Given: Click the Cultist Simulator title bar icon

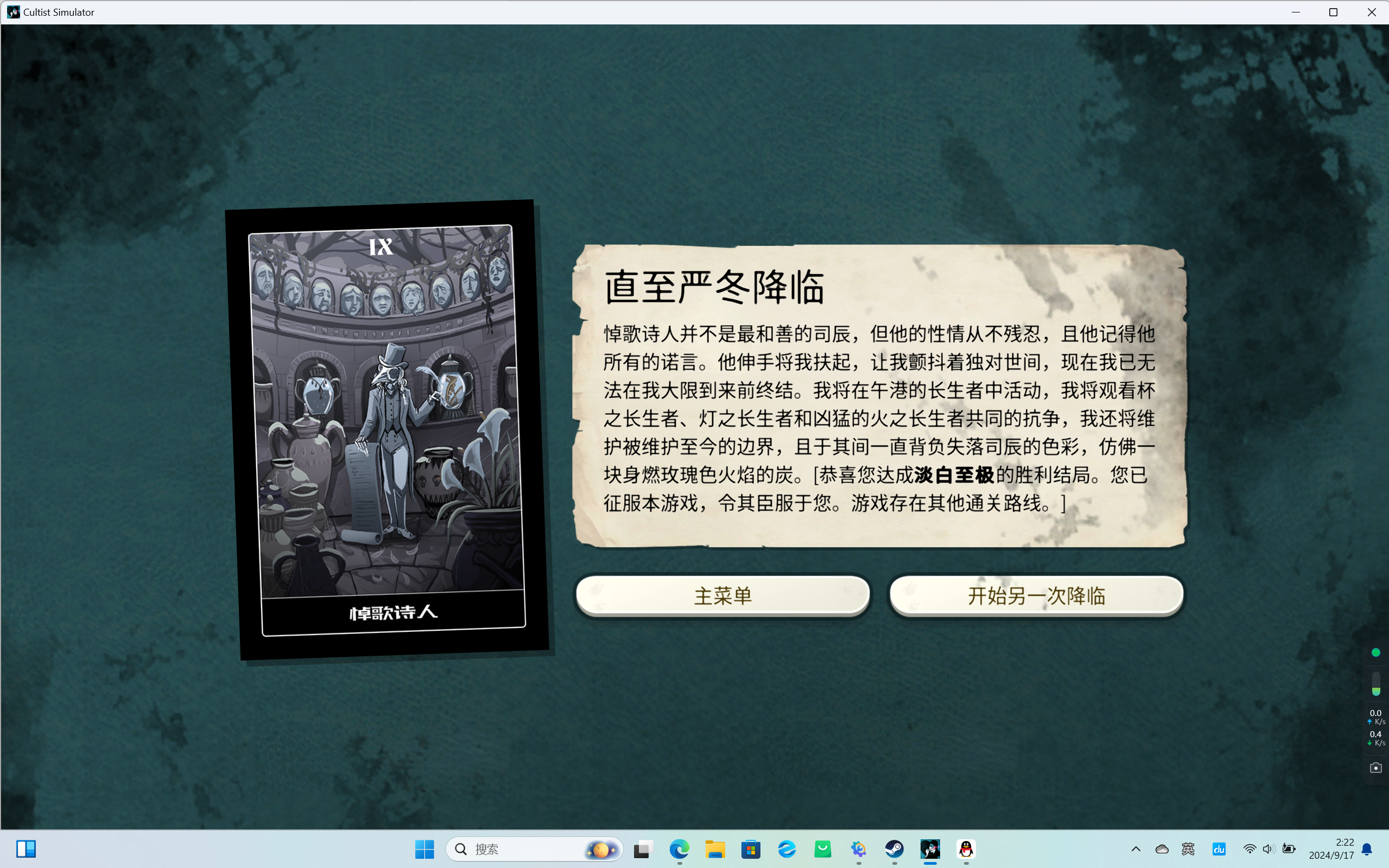Looking at the screenshot, I should (x=12, y=12).
